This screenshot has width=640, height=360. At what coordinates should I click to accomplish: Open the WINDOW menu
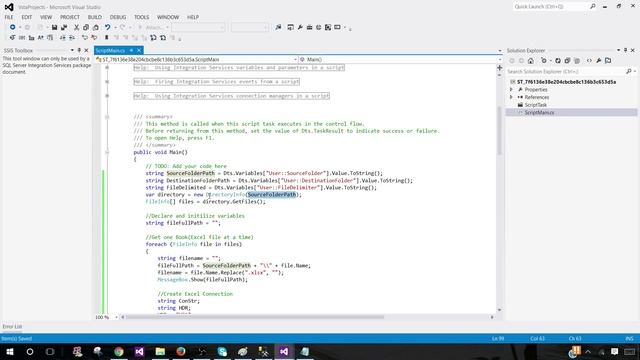[x=168, y=17]
